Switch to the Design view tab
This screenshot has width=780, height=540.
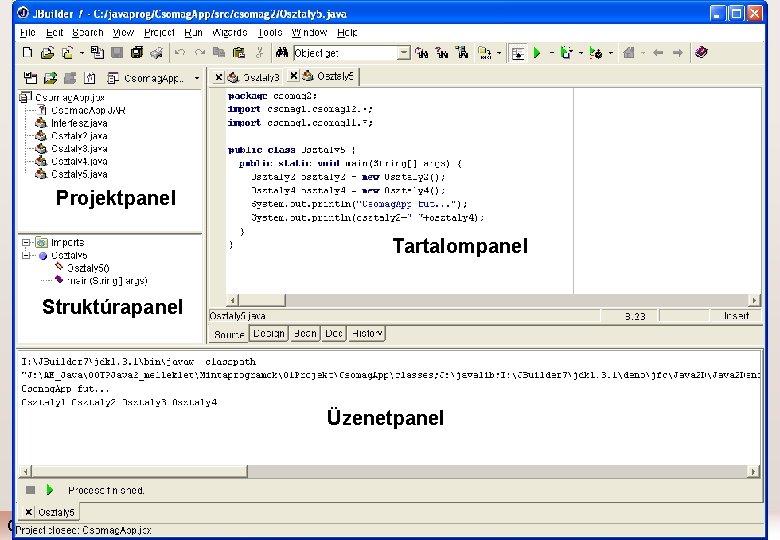coord(269,333)
